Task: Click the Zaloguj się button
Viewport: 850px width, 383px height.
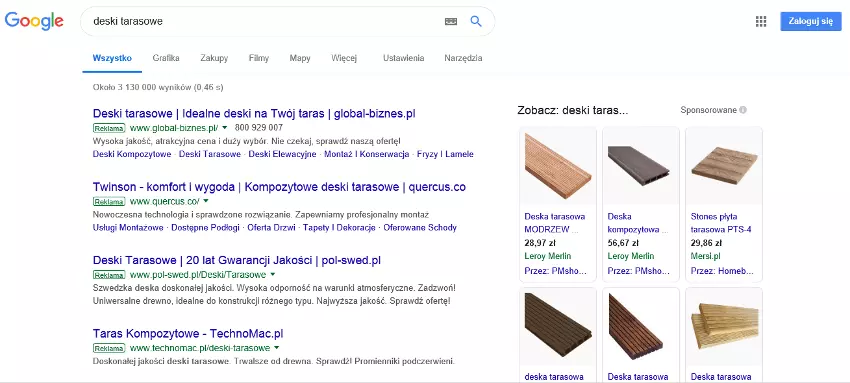Action: tap(811, 21)
